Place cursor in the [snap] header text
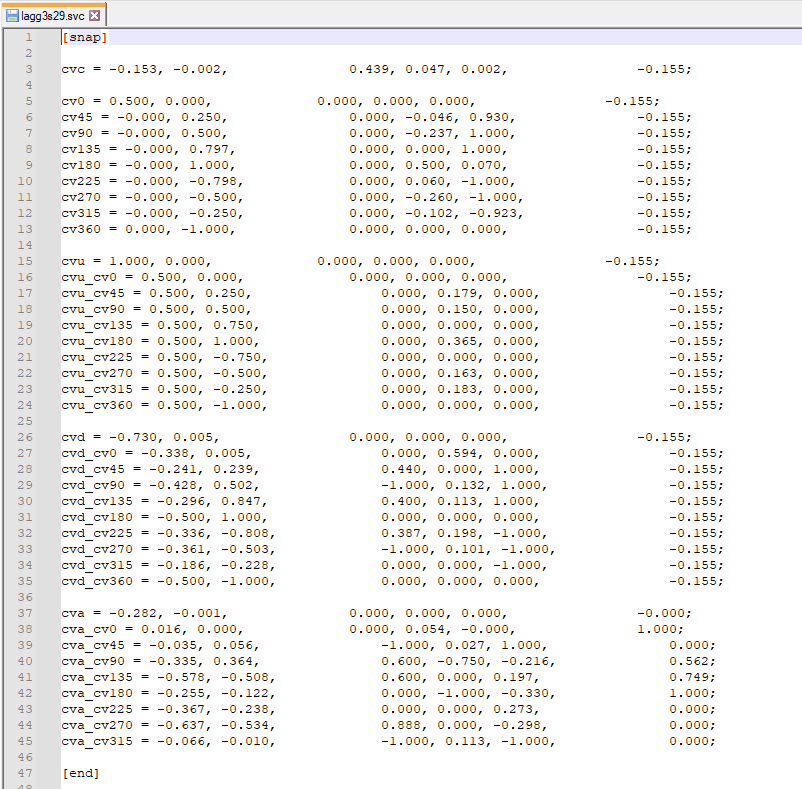Viewport: 802px width, 789px height. 84,37
